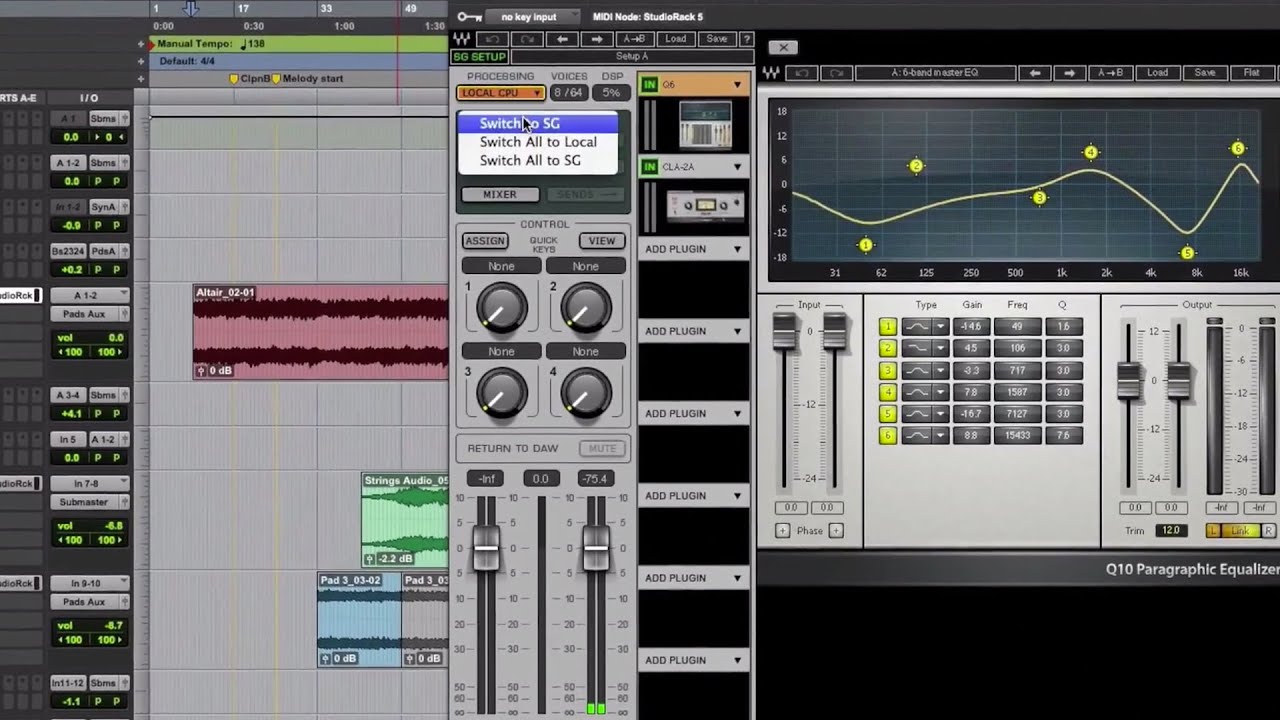The height and width of the screenshot is (720, 1280).
Task: Click left Input fader of Q10
Action: [x=785, y=332]
